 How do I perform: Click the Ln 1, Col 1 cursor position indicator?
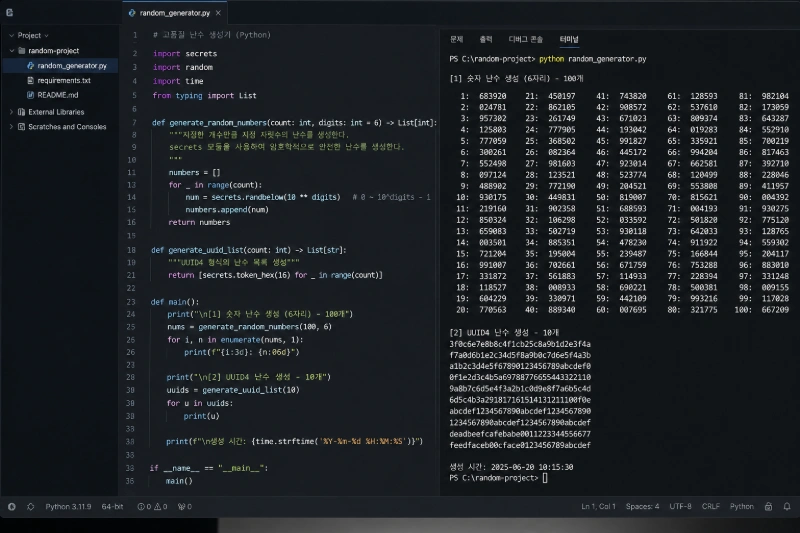pos(598,507)
